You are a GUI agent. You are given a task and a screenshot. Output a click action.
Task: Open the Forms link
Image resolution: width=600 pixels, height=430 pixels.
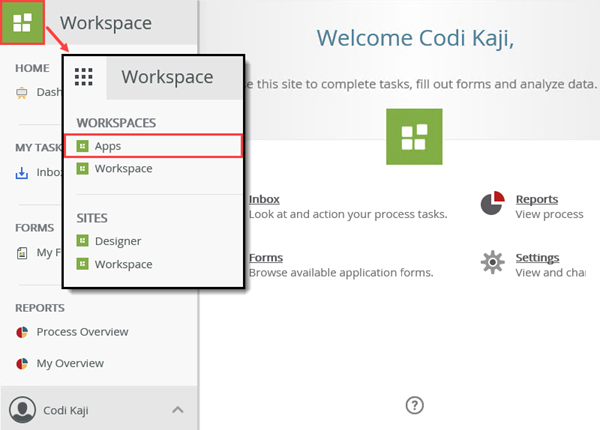tap(266, 258)
